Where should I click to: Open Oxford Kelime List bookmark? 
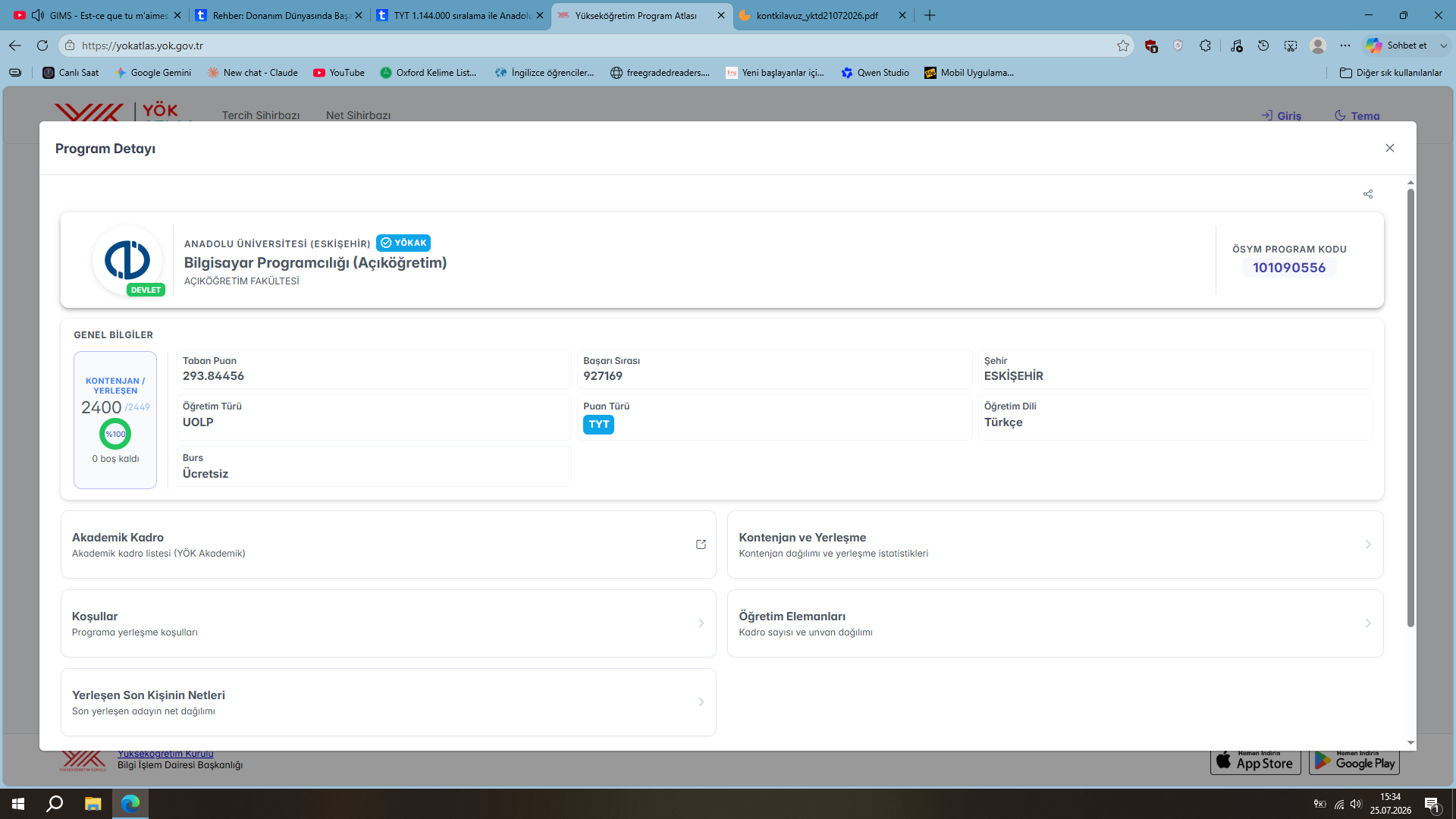pyautogui.click(x=428, y=73)
